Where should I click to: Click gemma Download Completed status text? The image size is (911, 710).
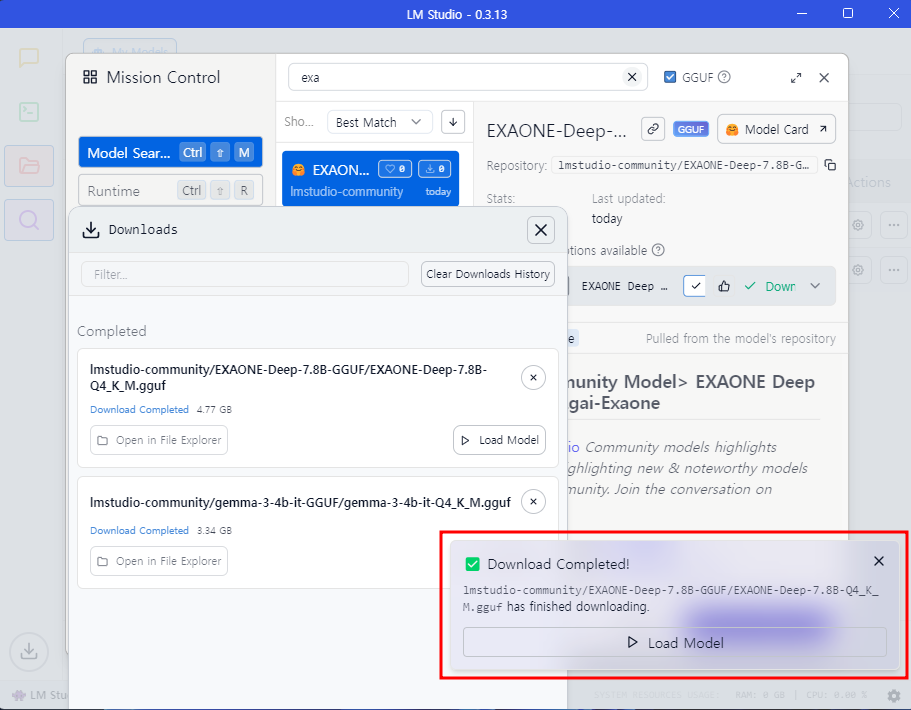click(x=139, y=530)
